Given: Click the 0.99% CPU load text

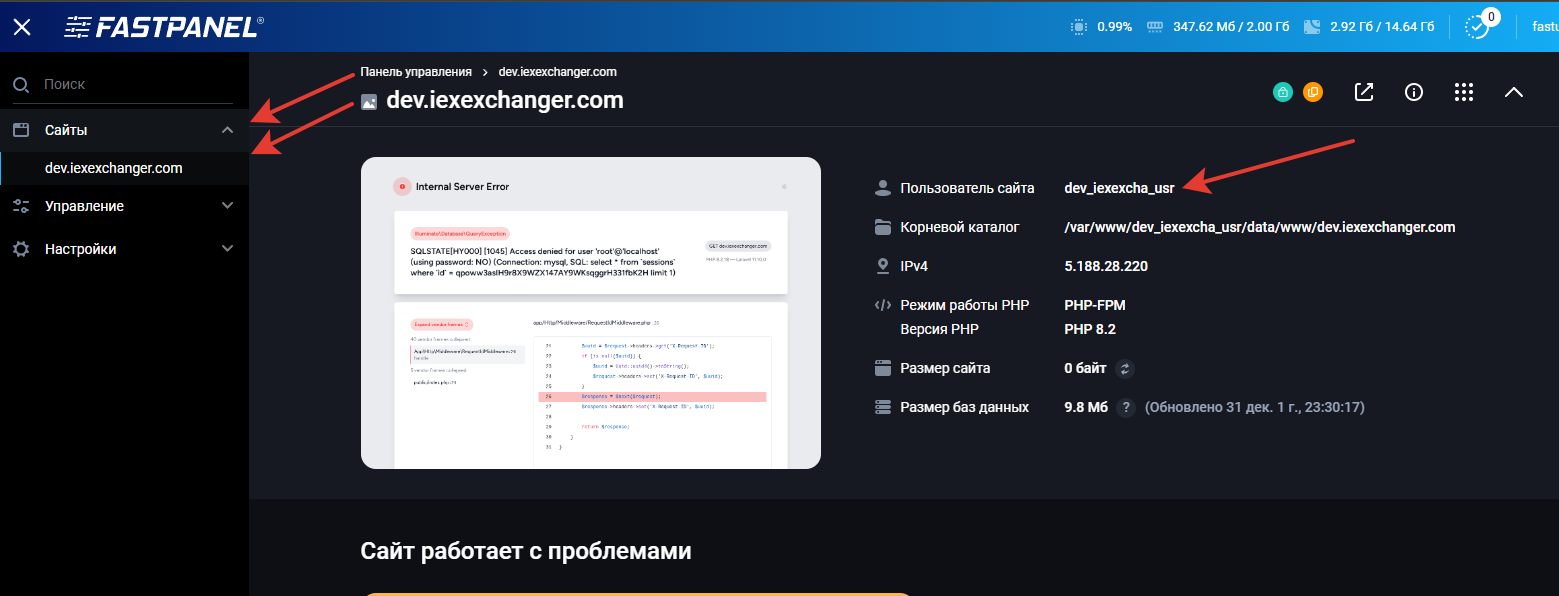Looking at the screenshot, I should (x=1114, y=27).
